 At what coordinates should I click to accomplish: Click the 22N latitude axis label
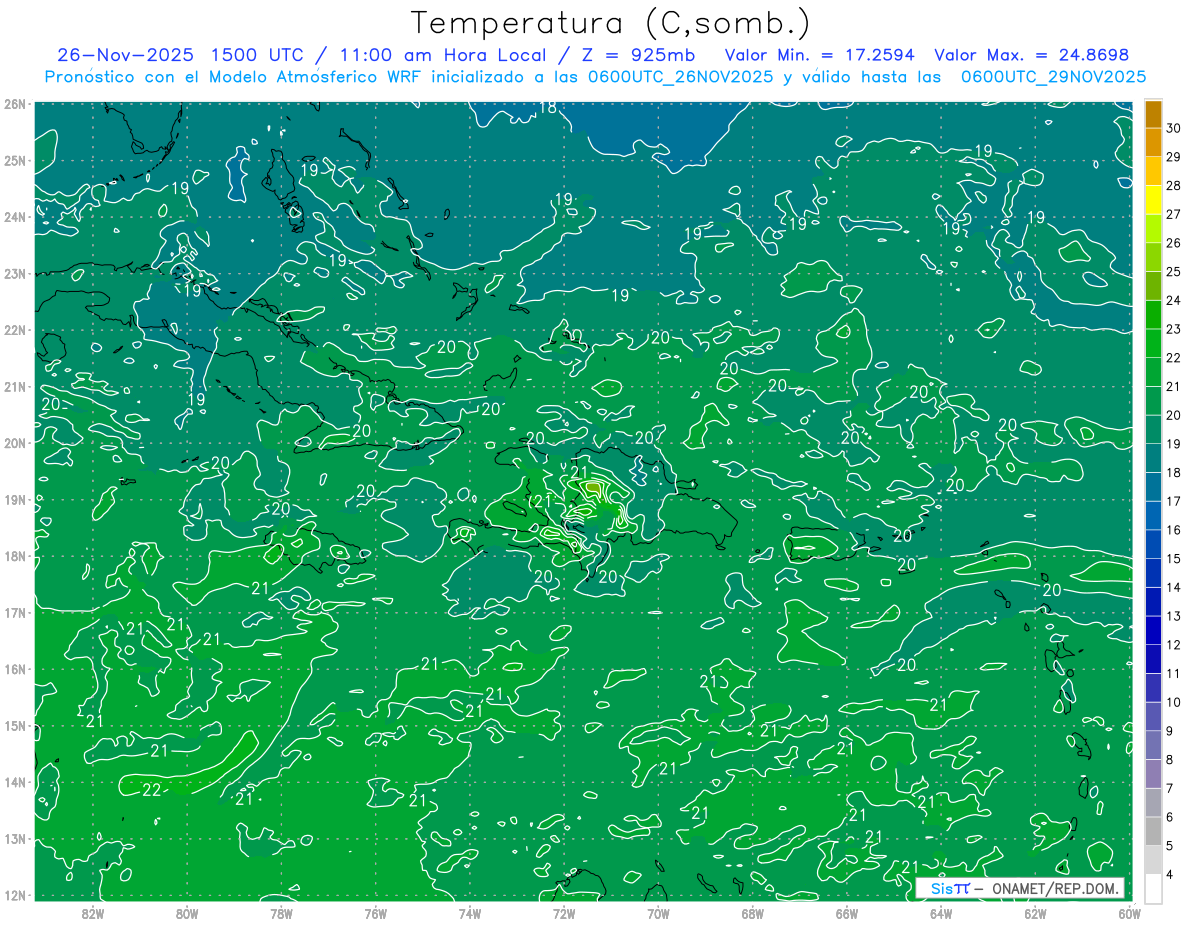click(14, 330)
